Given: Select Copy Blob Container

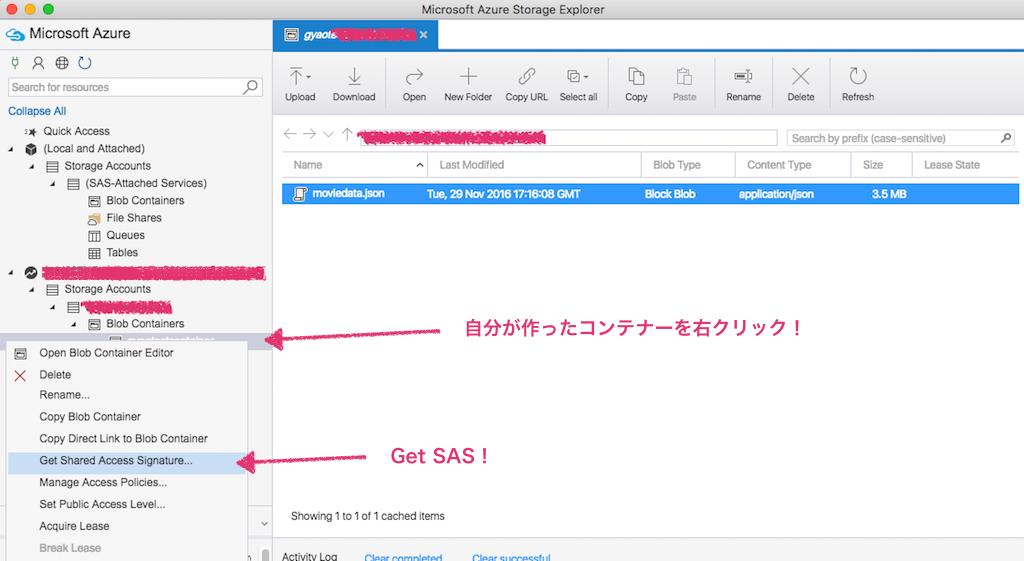Looking at the screenshot, I should (127, 417).
